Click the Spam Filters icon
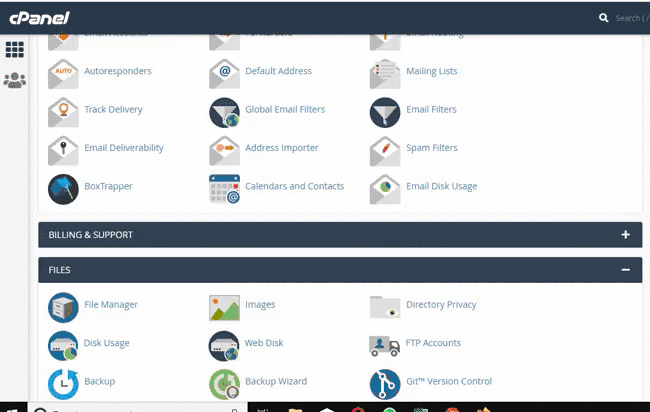 coord(385,151)
